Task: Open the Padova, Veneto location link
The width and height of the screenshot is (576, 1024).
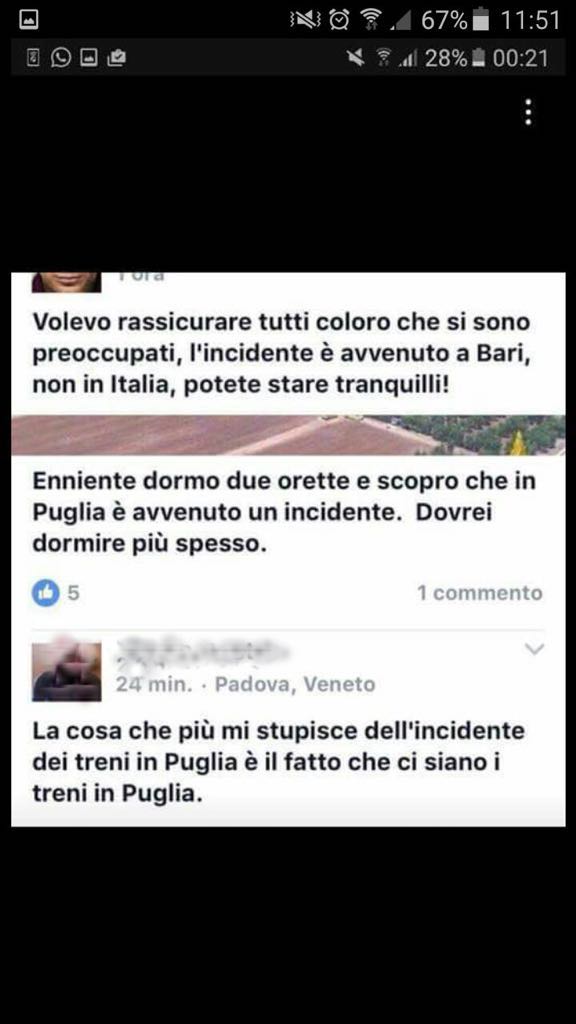Action: pyautogui.click(x=295, y=684)
